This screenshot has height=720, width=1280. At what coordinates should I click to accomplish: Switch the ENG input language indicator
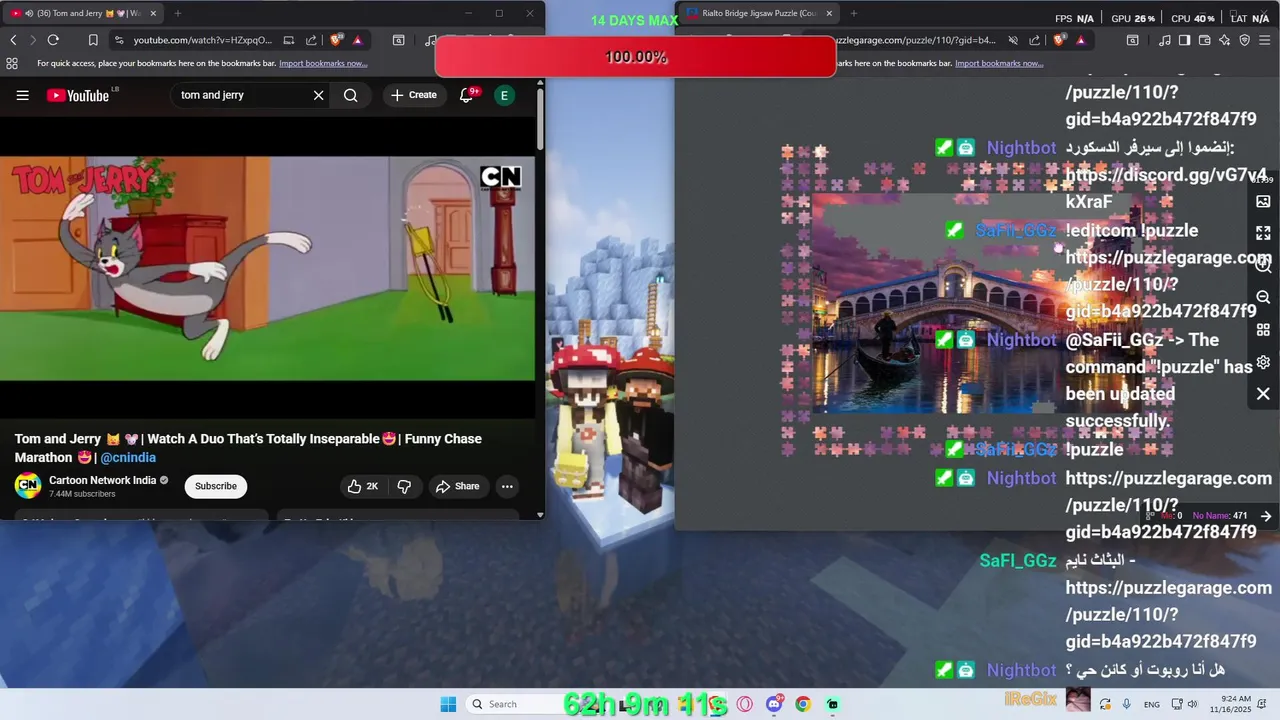[x=1152, y=704]
